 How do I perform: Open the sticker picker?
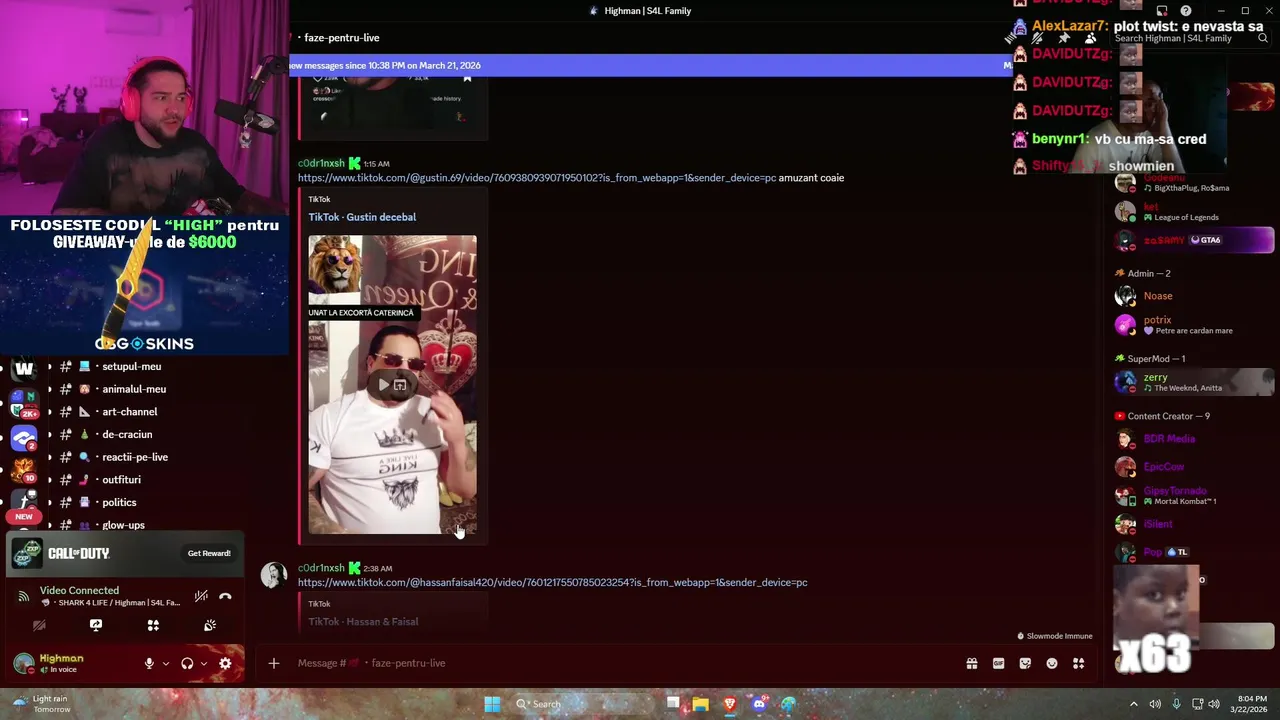1025,663
